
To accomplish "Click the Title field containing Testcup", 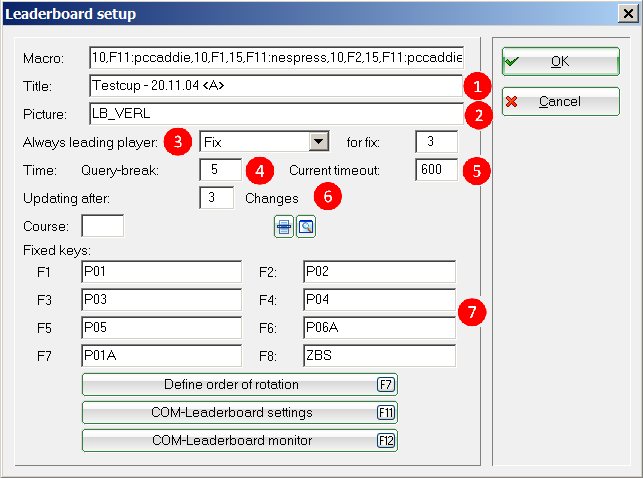I will 275,85.
